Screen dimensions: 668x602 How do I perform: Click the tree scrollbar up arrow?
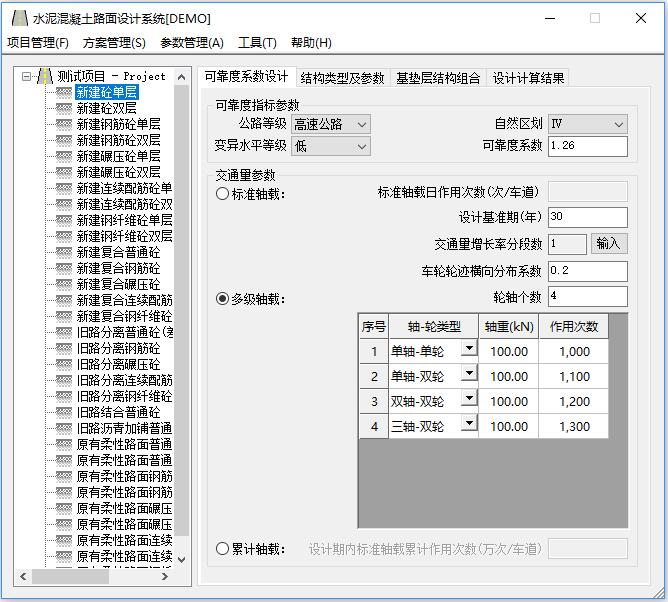click(181, 77)
